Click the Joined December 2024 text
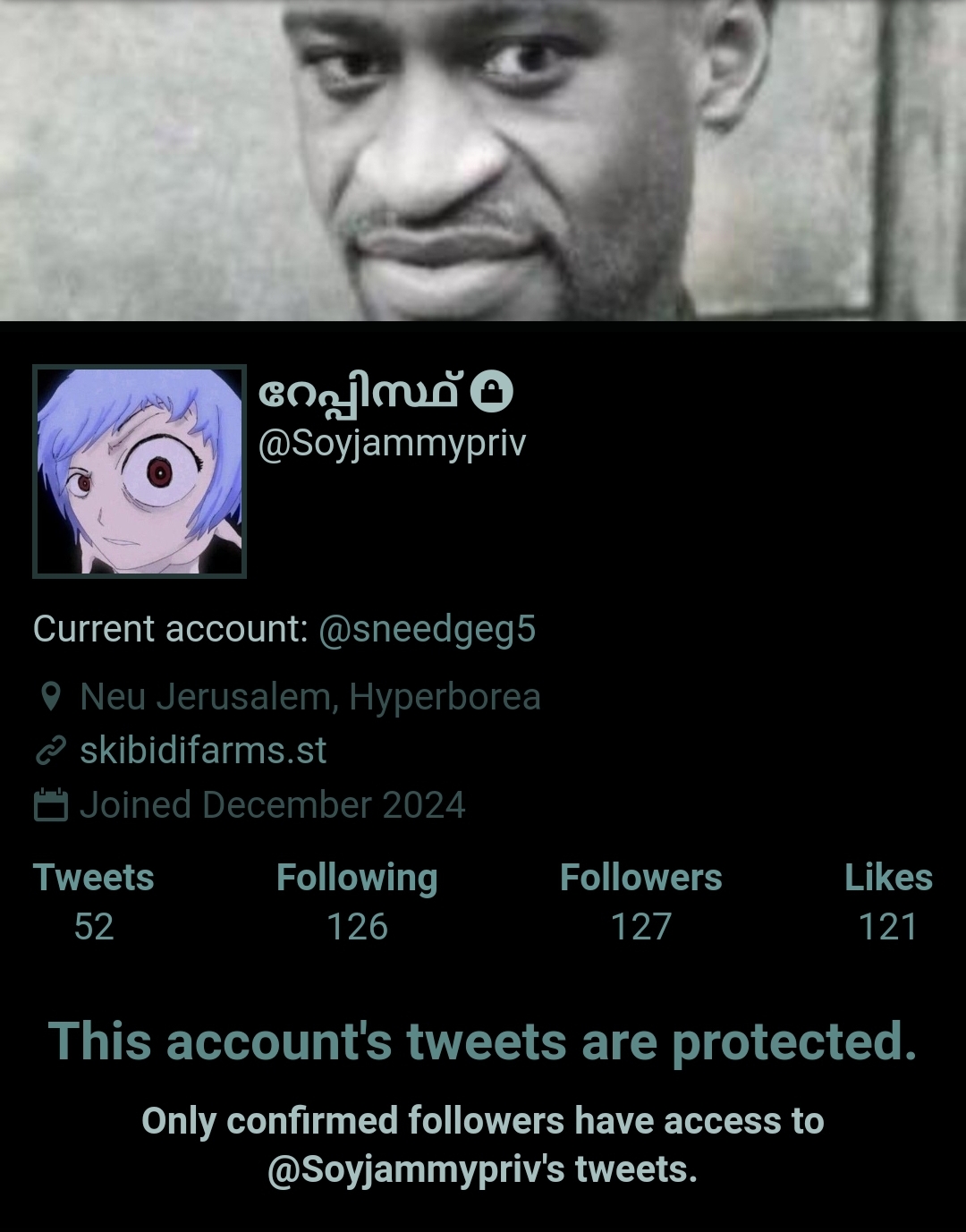 tap(273, 805)
